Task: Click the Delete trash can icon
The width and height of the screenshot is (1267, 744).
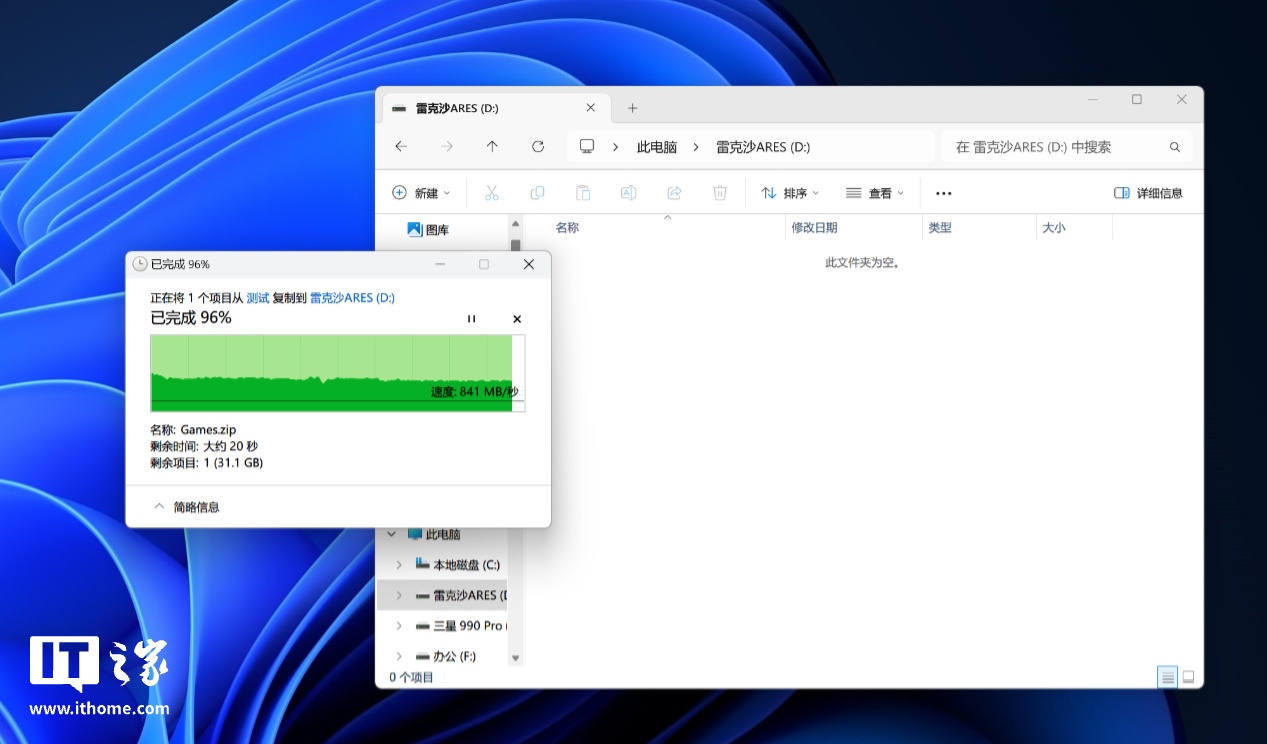Action: tap(720, 193)
